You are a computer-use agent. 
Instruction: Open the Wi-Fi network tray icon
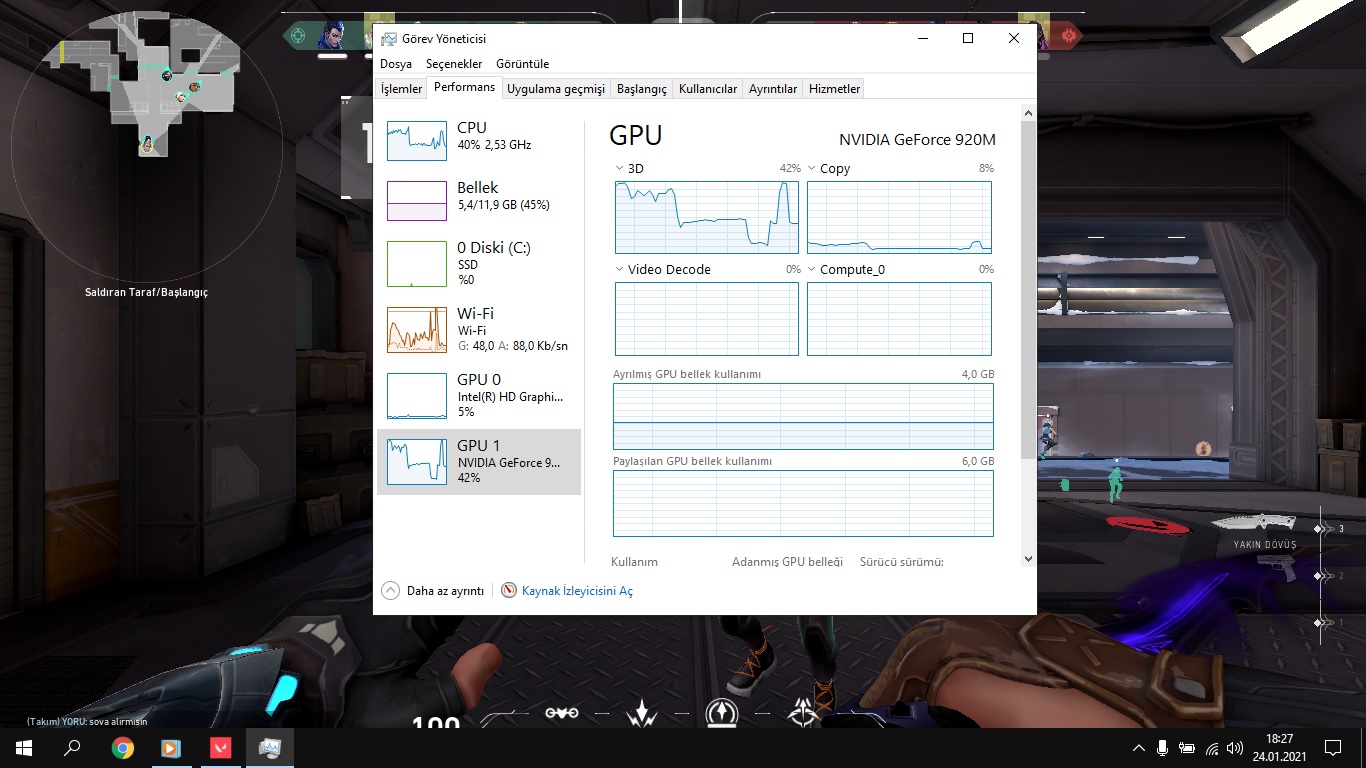click(1212, 748)
